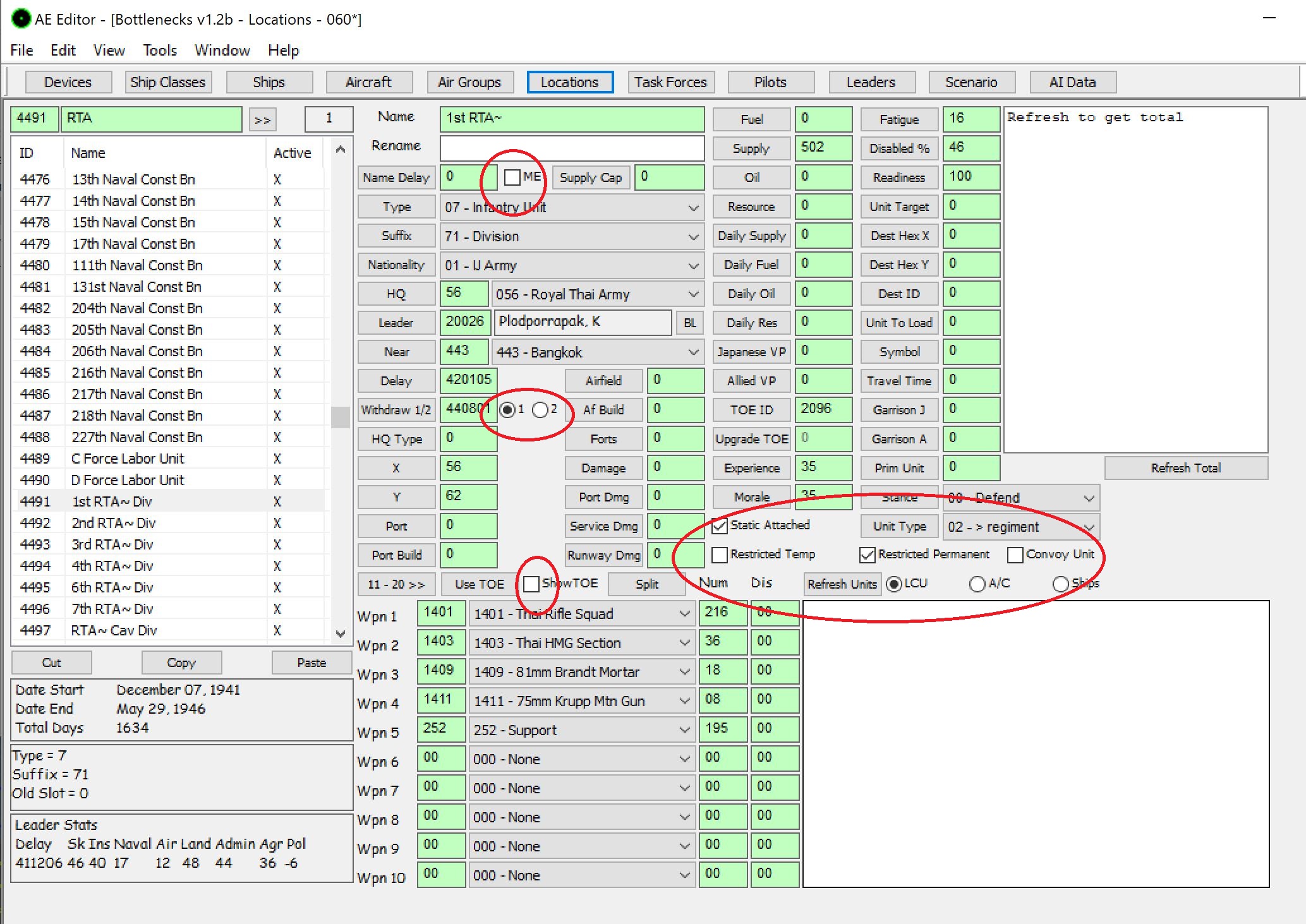Screen dimensions: 1306x924
Task: Switch to the Devices tab
Action: click(x=68, y=82)
